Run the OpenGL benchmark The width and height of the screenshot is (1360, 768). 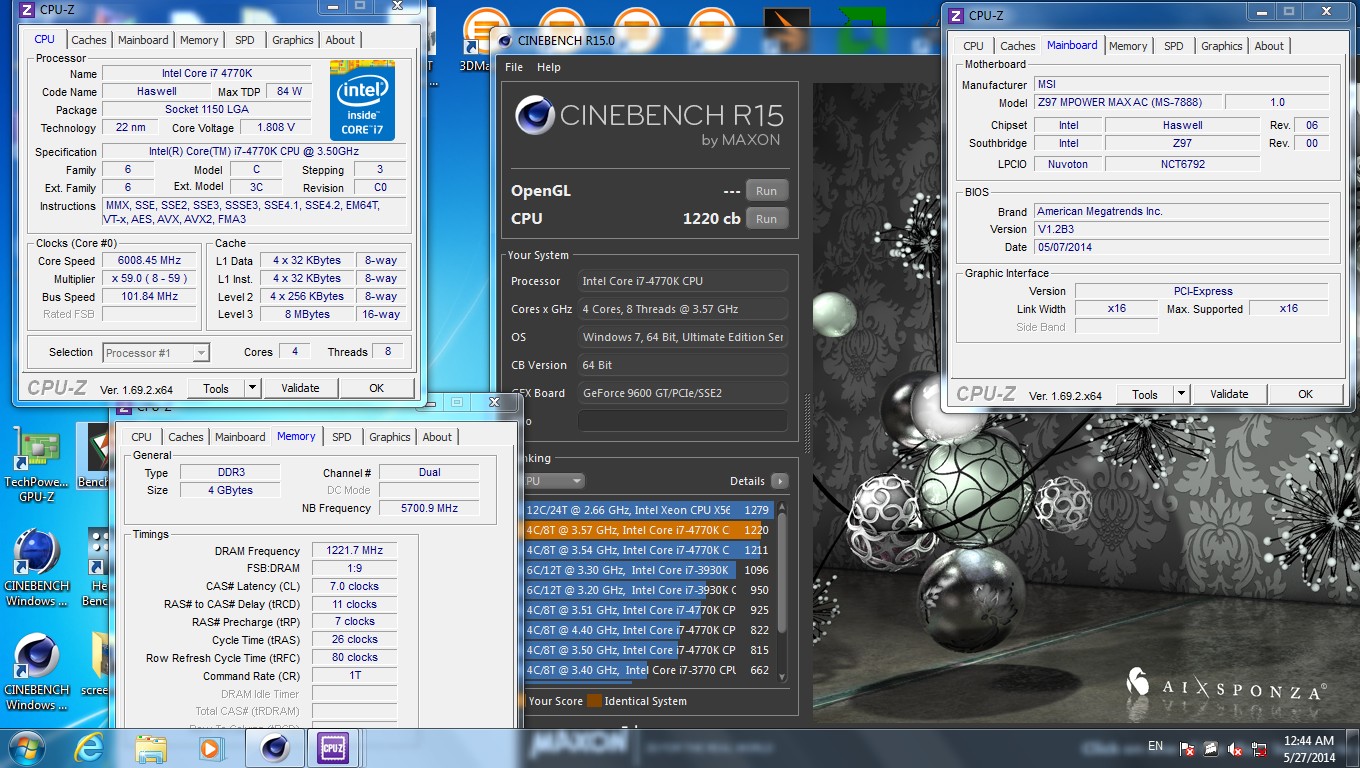[x=766, y=190]
